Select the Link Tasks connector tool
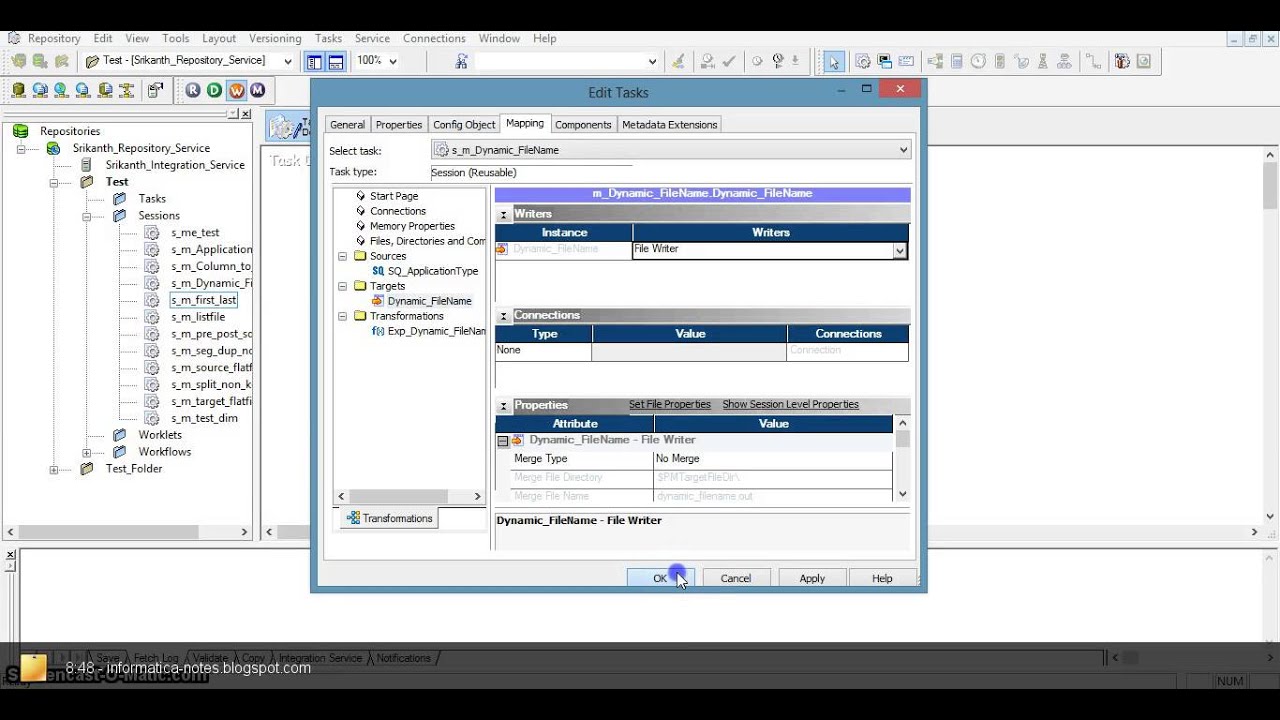The image size is (1280, 720). click(1093, 61)
